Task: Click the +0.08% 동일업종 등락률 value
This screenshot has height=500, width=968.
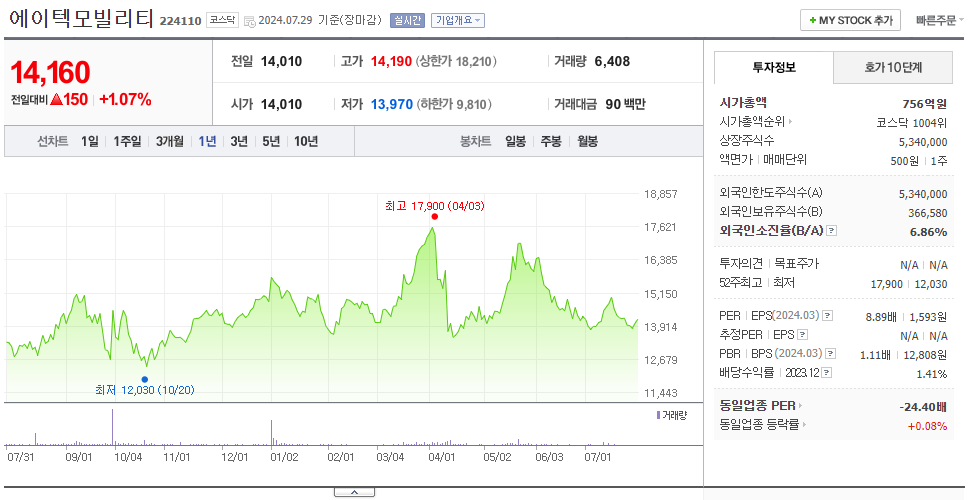Action: (927, 425)
